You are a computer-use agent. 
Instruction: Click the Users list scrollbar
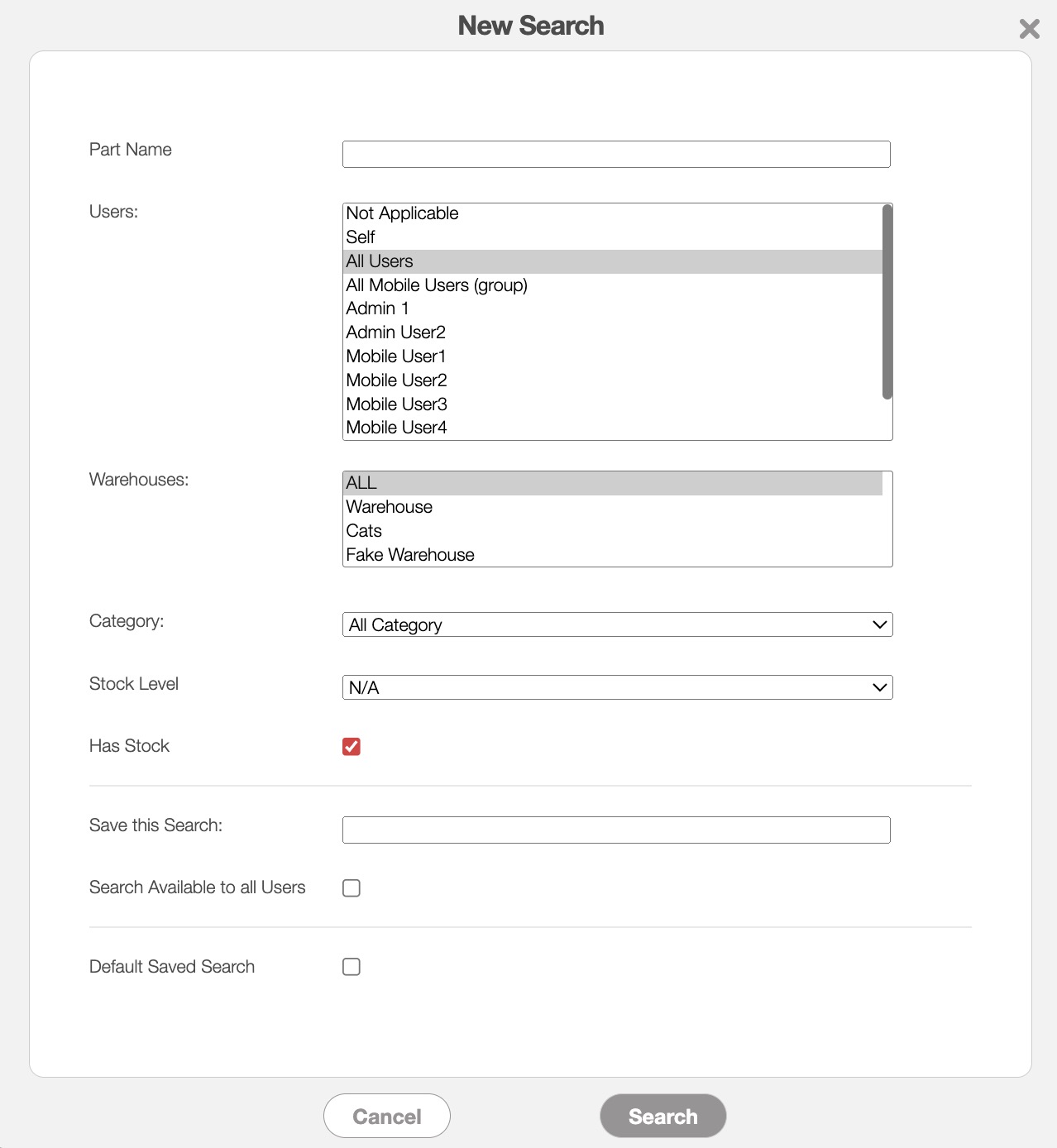[887, 302]
